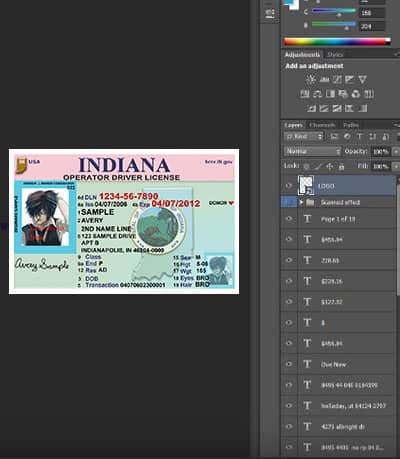Lock transparent pixels of layer

click(x=307, y=166)
